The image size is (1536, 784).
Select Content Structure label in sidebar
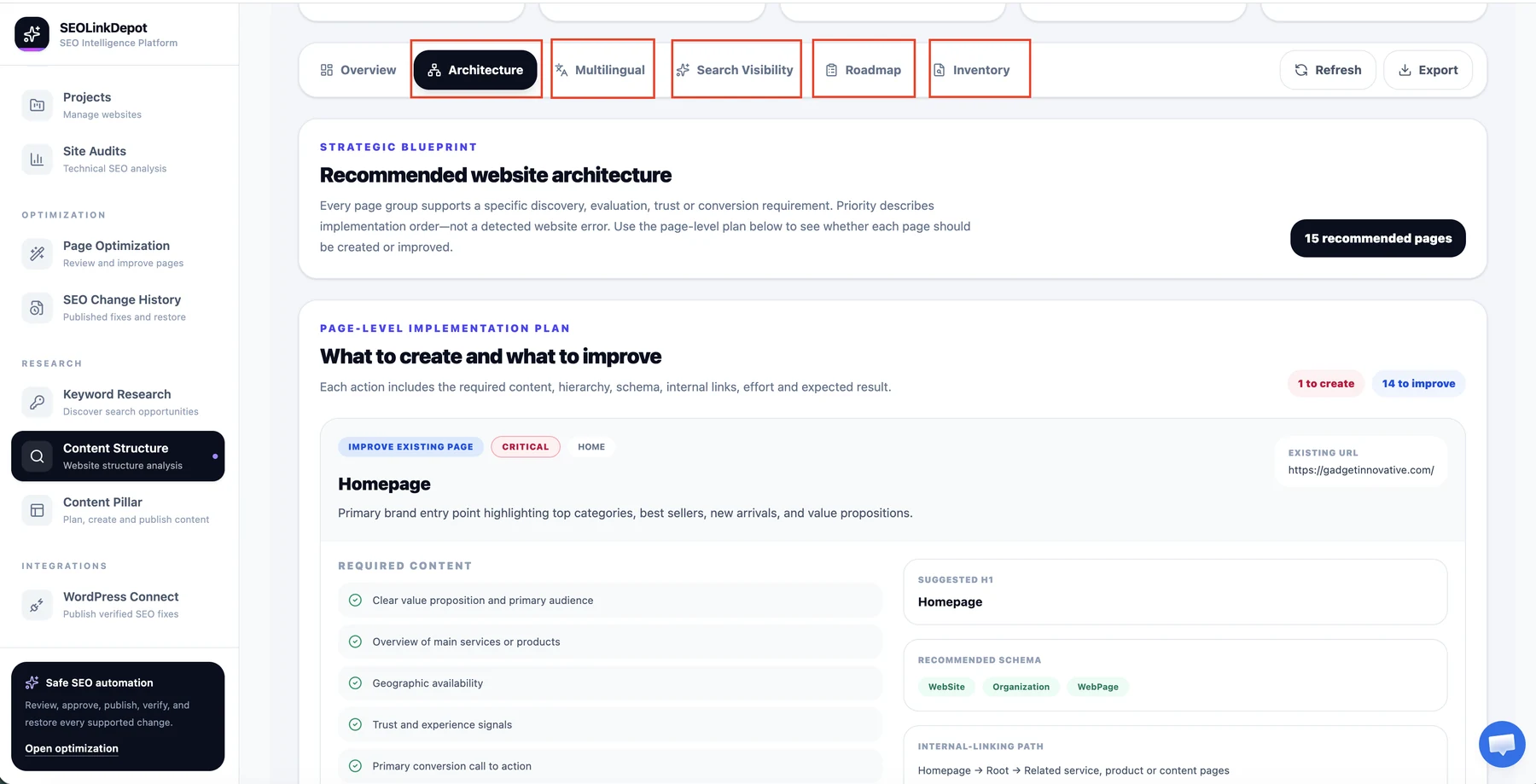[x=116, y=448]
